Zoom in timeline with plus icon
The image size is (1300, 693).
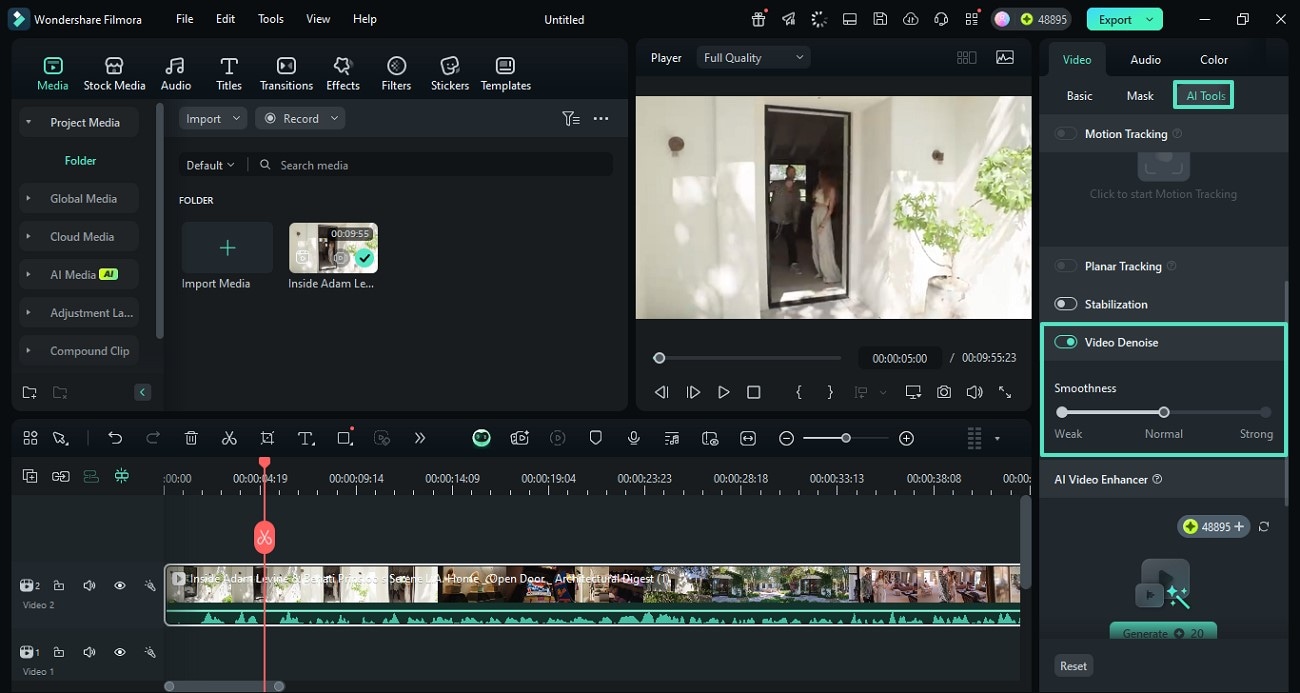coord(906,438)
